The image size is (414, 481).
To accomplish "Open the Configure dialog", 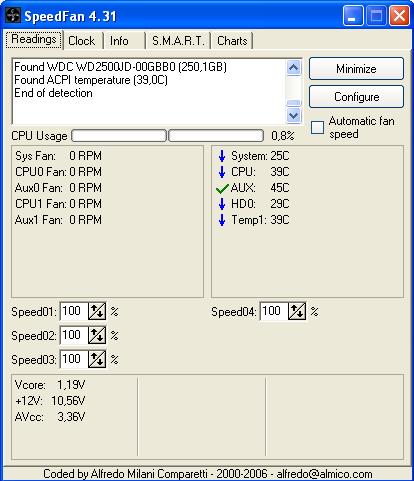I will point(356,97).
